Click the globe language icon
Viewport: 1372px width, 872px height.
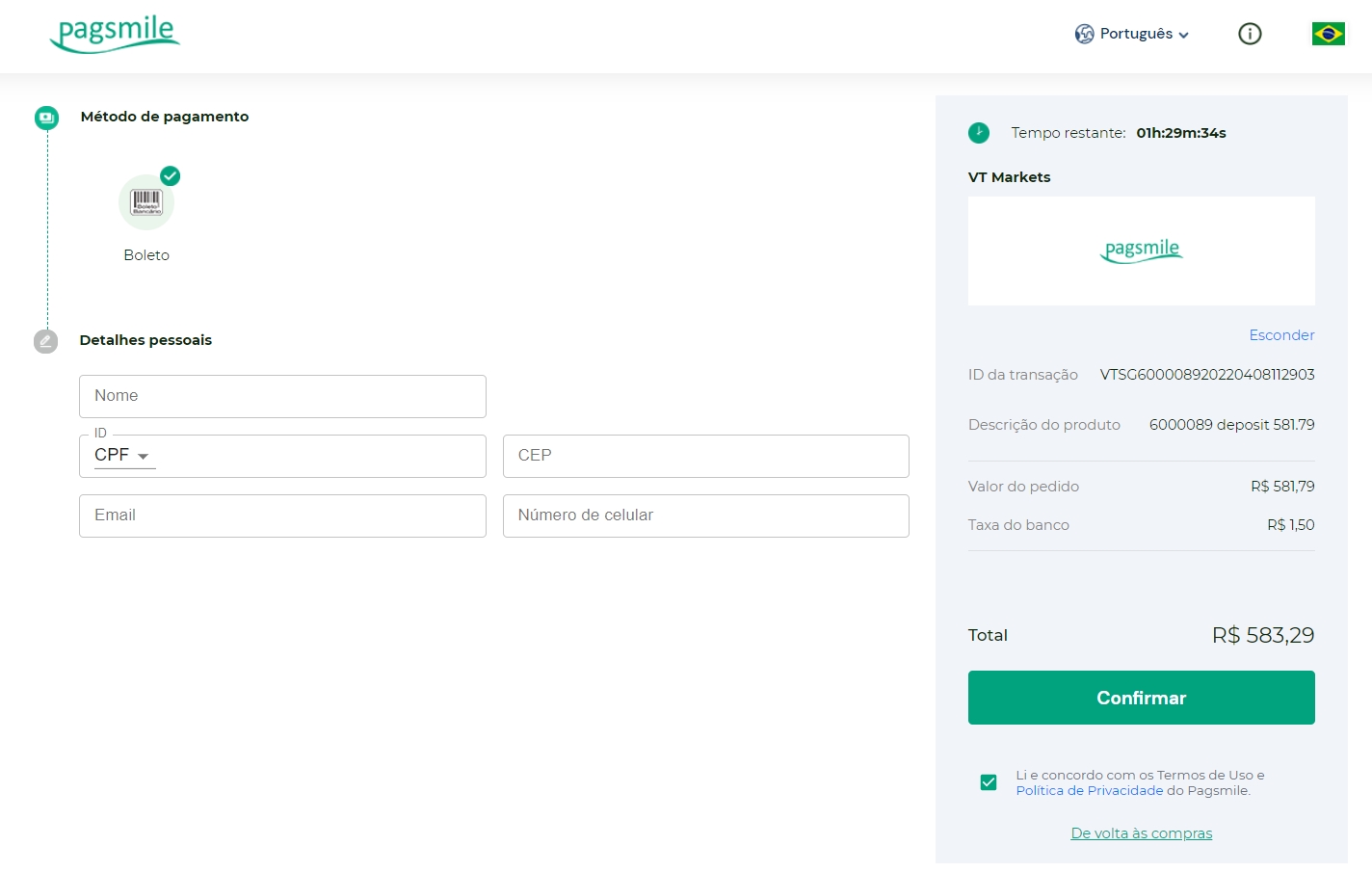pos(1084,34)
